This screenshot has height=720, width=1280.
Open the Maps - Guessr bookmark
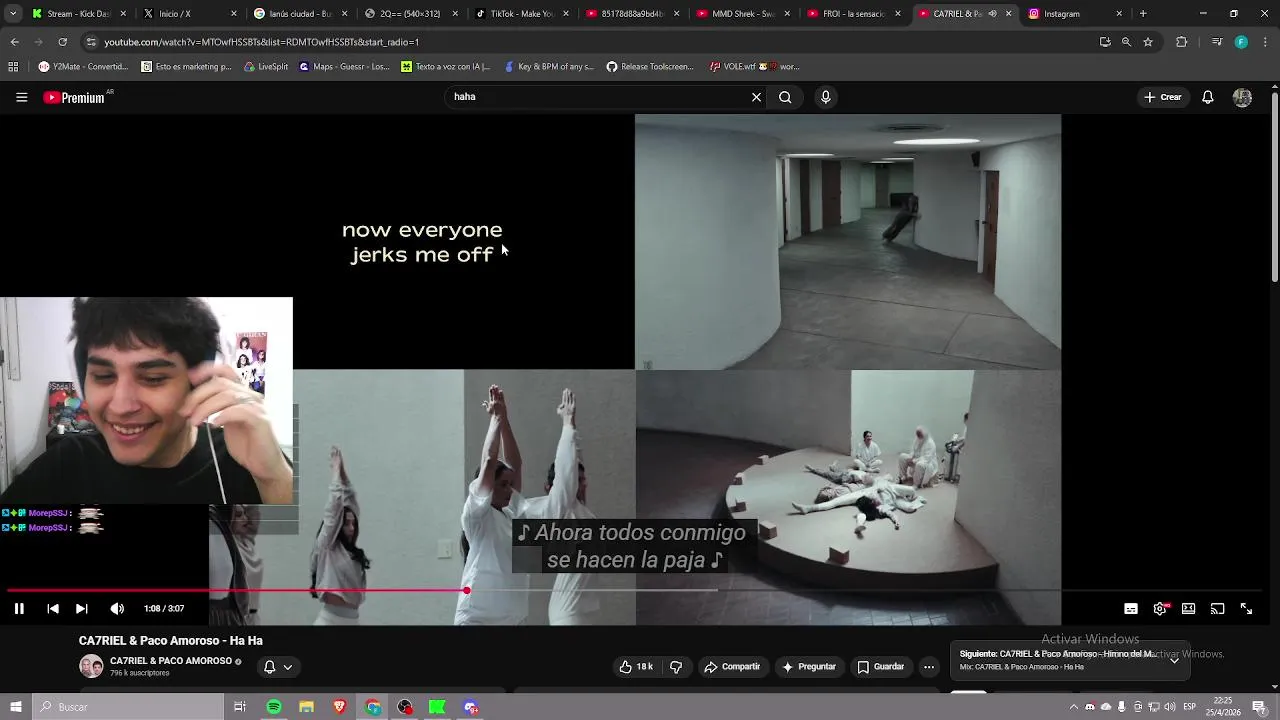pos(344,67)
